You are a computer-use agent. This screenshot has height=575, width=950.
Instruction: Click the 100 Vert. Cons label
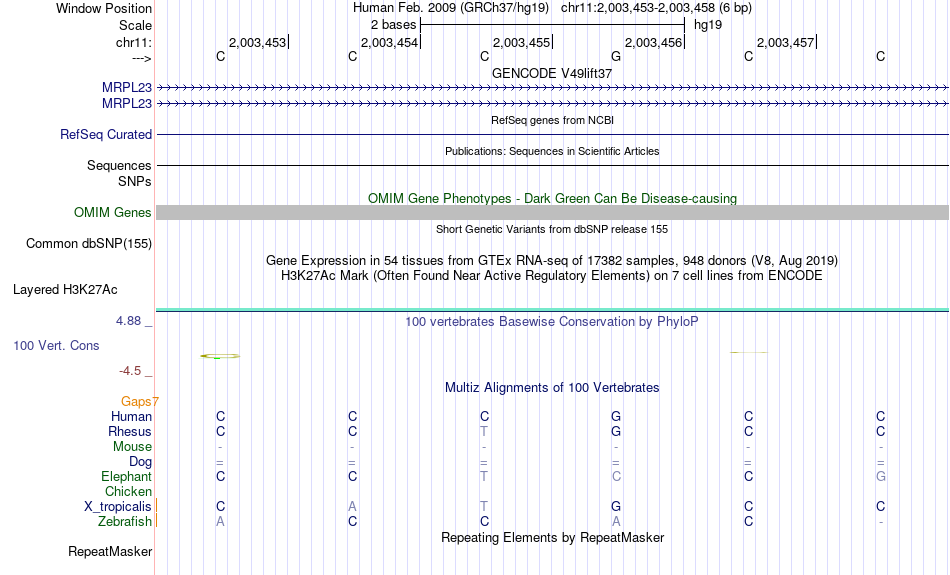pyautogui.click(x=56, y=345)
